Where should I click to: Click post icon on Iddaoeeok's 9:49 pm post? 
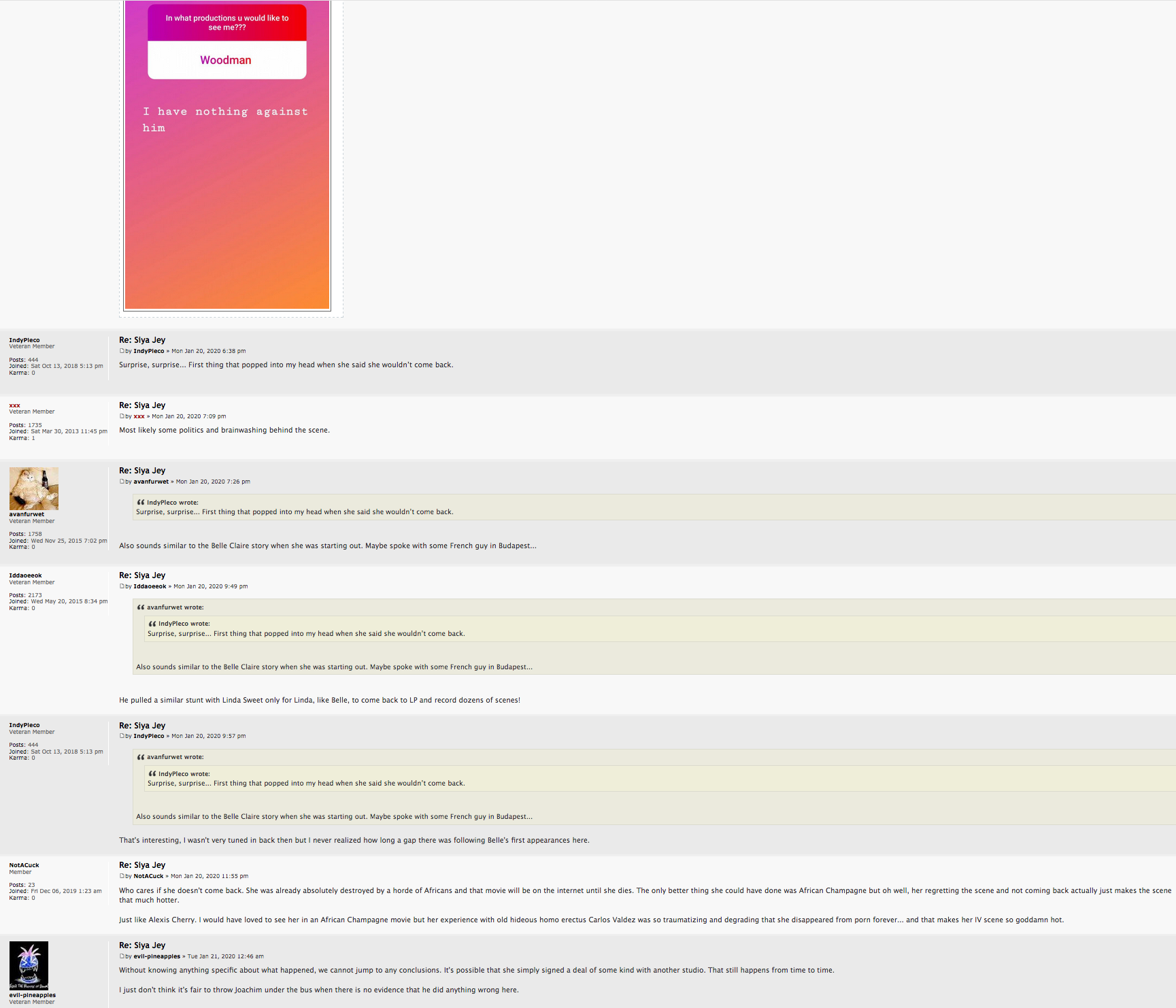point(122,586)
